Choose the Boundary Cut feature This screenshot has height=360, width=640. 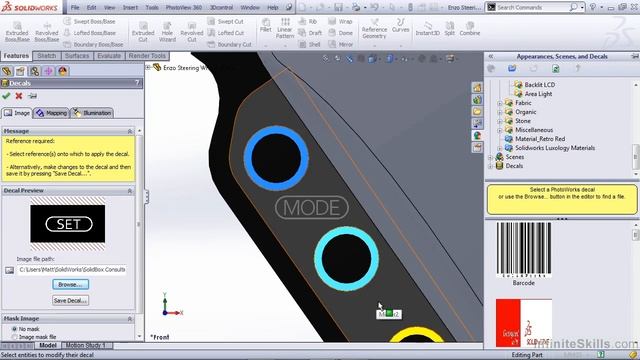pos(229,44)
